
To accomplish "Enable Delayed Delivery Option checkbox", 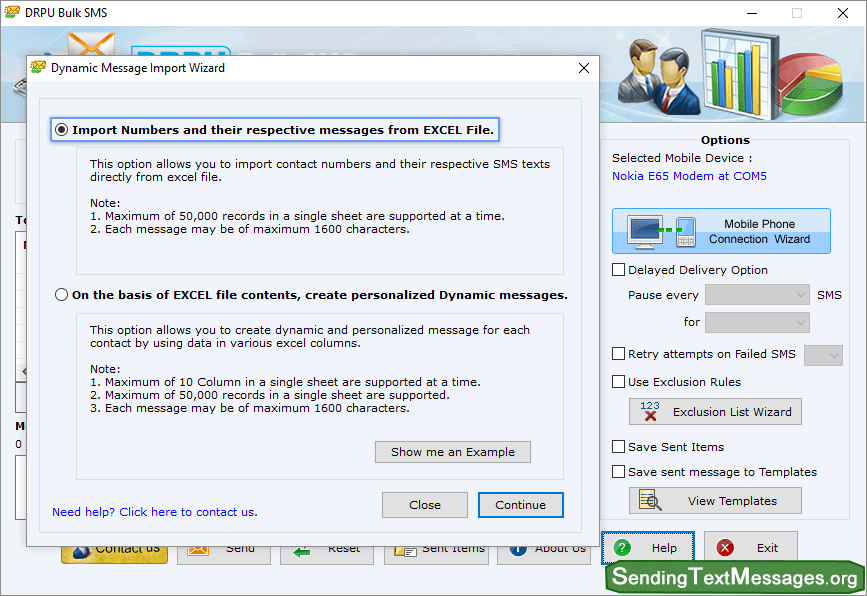I will coord(618,269).
